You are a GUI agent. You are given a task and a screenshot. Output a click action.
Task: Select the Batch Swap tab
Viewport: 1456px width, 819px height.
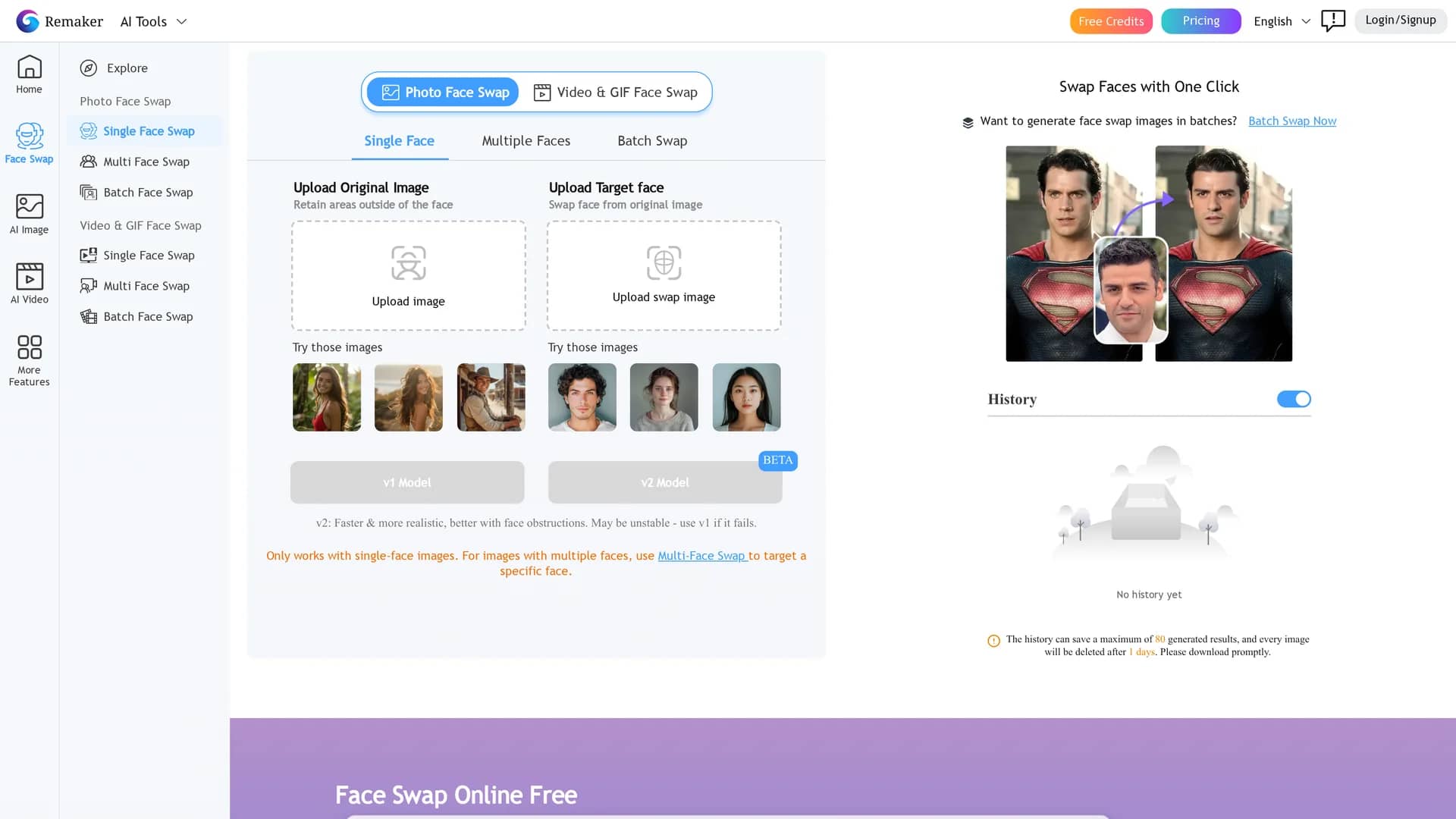(652, 141)
